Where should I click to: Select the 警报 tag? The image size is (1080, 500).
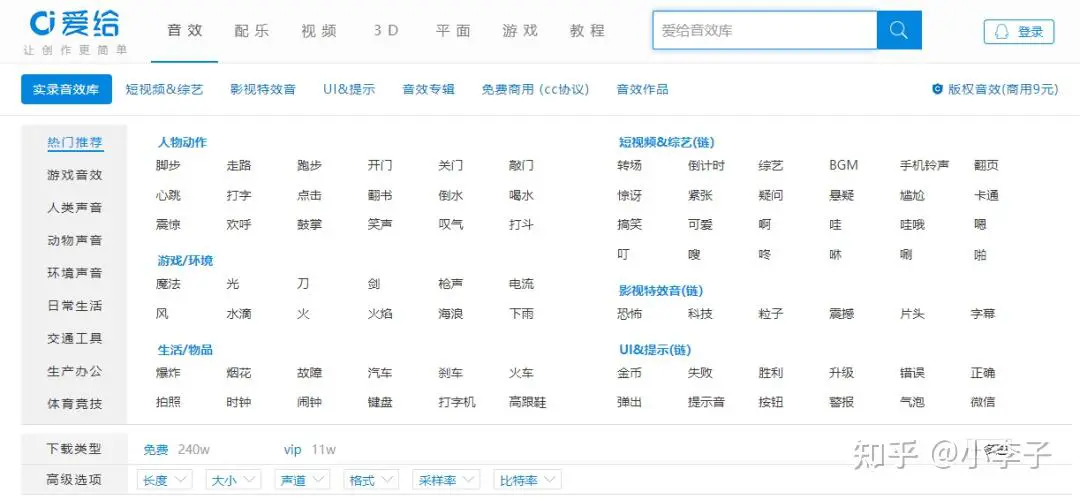(x=842, y=402)
